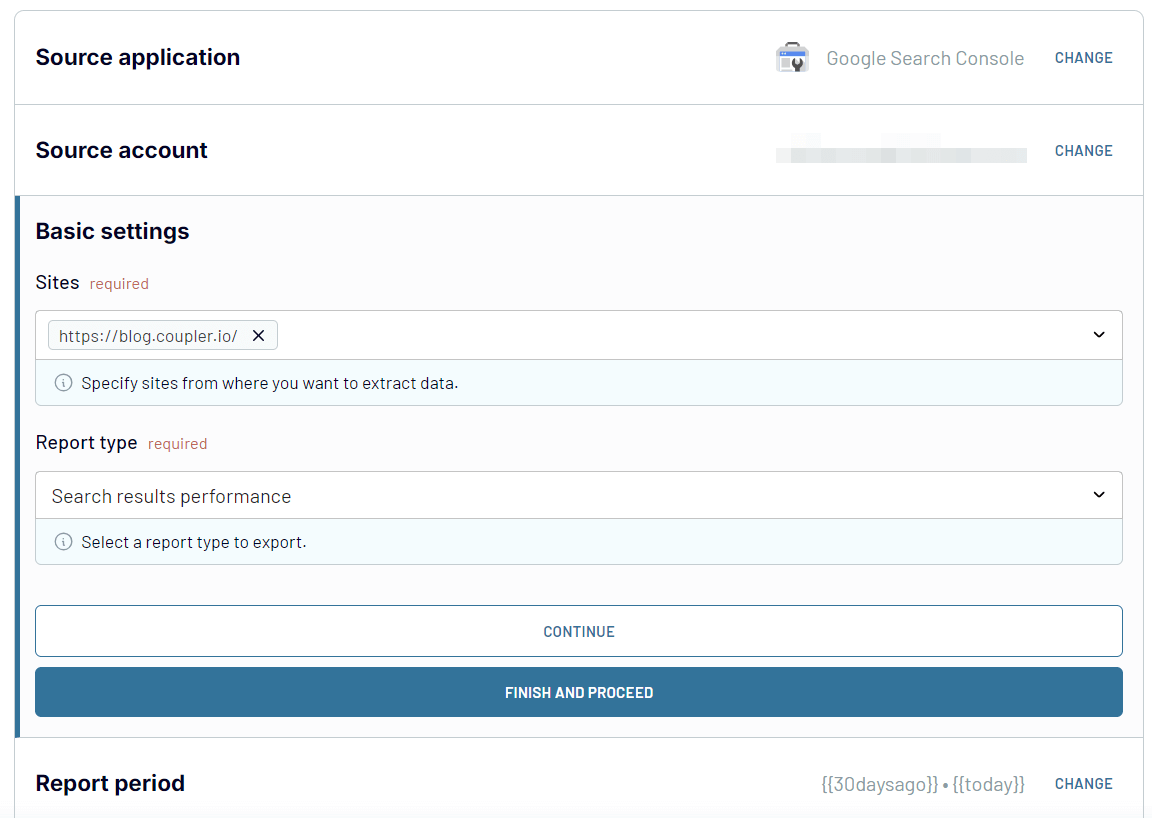
Task: Click the Basic settings heading
Action: [112, 231]
